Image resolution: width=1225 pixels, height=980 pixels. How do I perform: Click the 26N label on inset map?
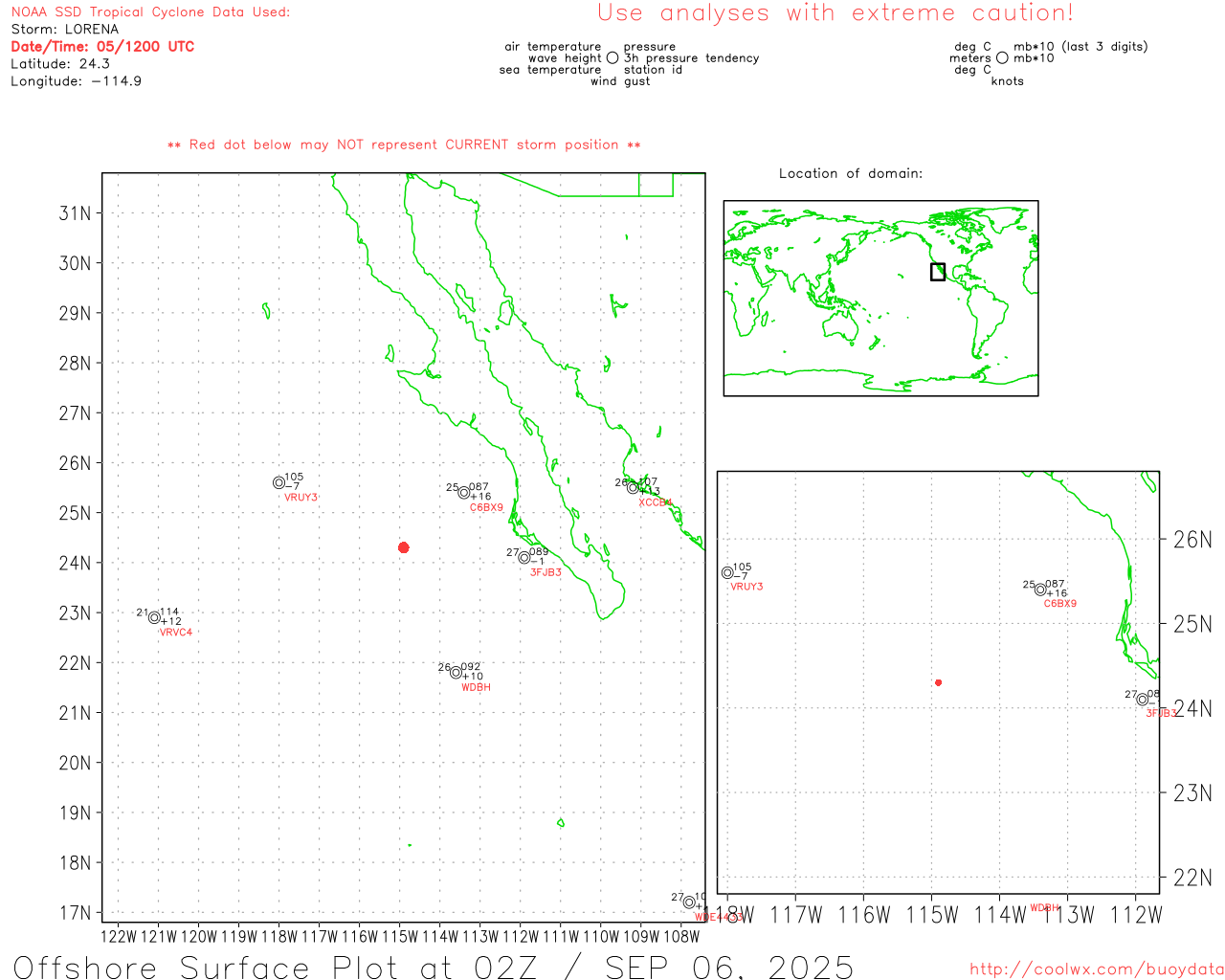1192,540
